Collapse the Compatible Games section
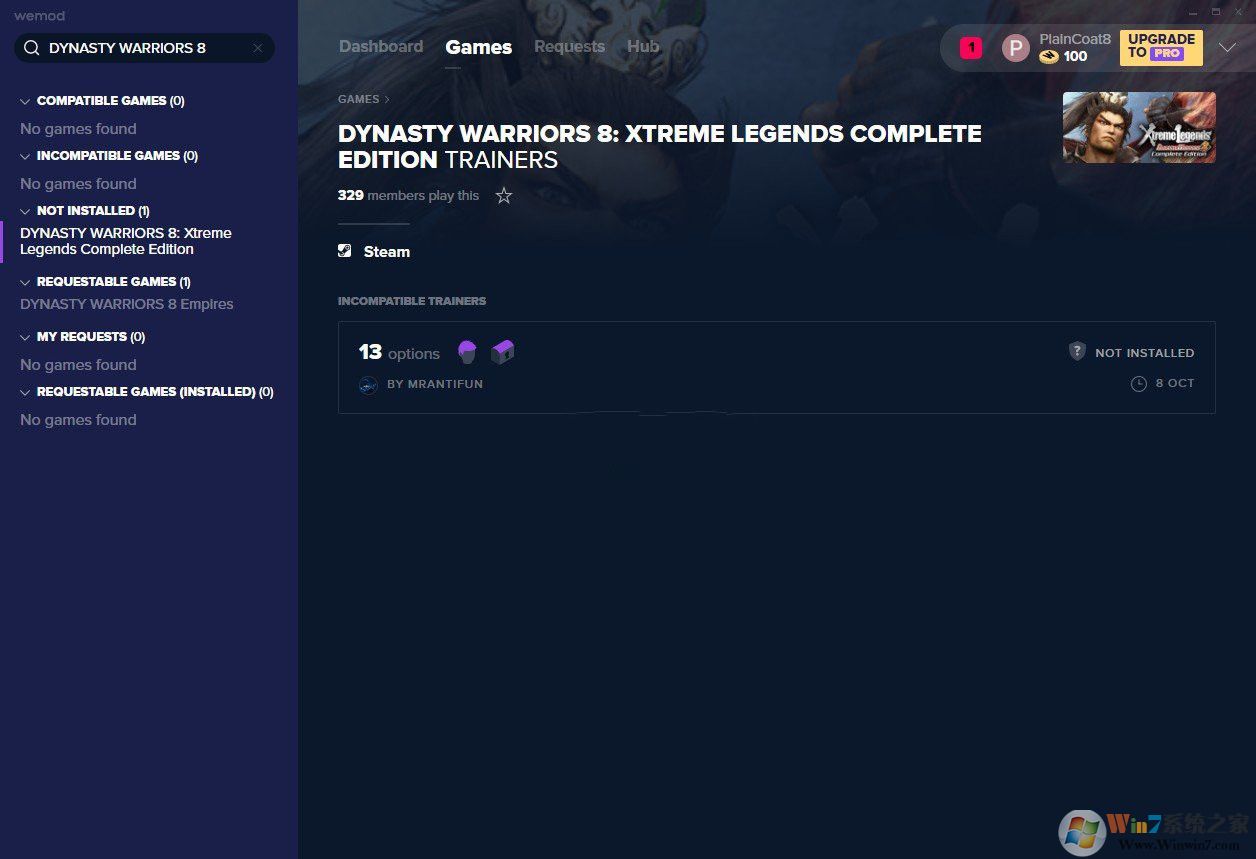1256x859 pixels. (x=25, y=101)
